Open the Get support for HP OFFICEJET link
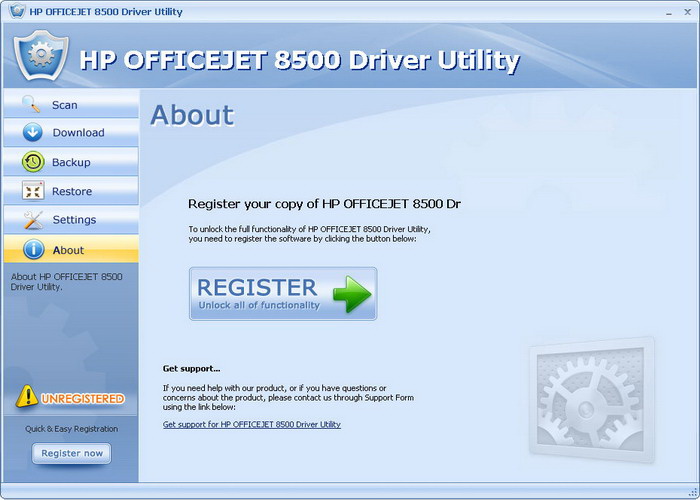The height and width of the screenshot is (500, 700). [251, 424]
